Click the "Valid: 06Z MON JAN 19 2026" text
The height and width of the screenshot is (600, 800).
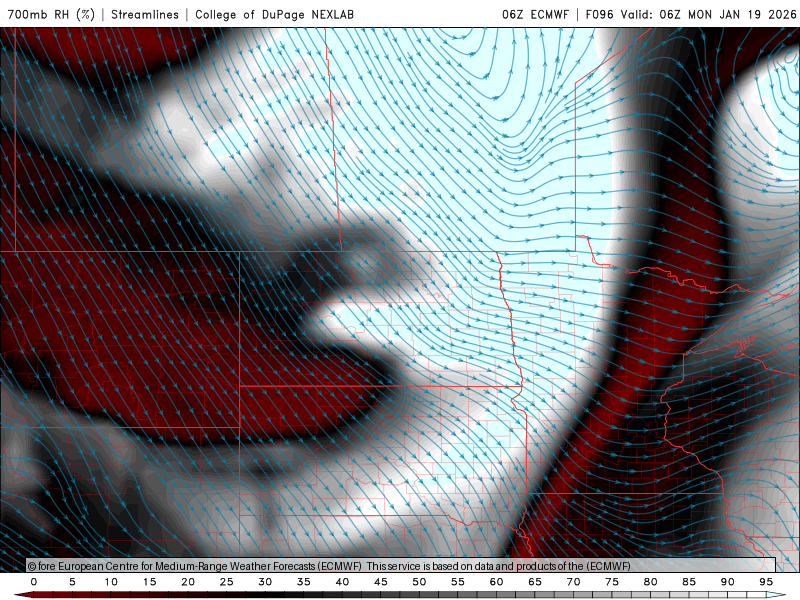pos(708,14)
